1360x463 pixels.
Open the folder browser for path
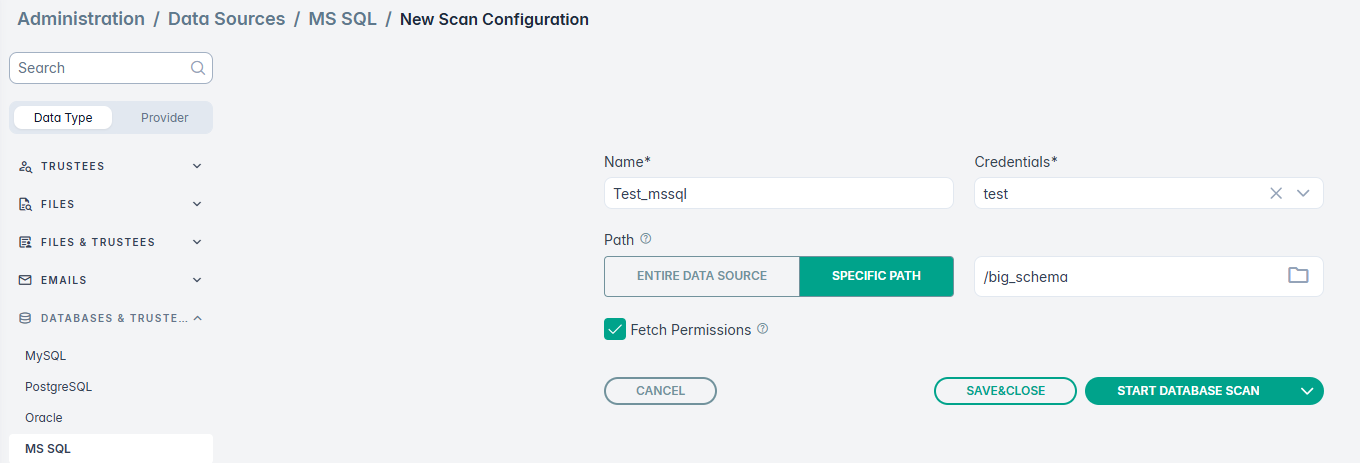pyautogui.click(x=1298, y=276)
